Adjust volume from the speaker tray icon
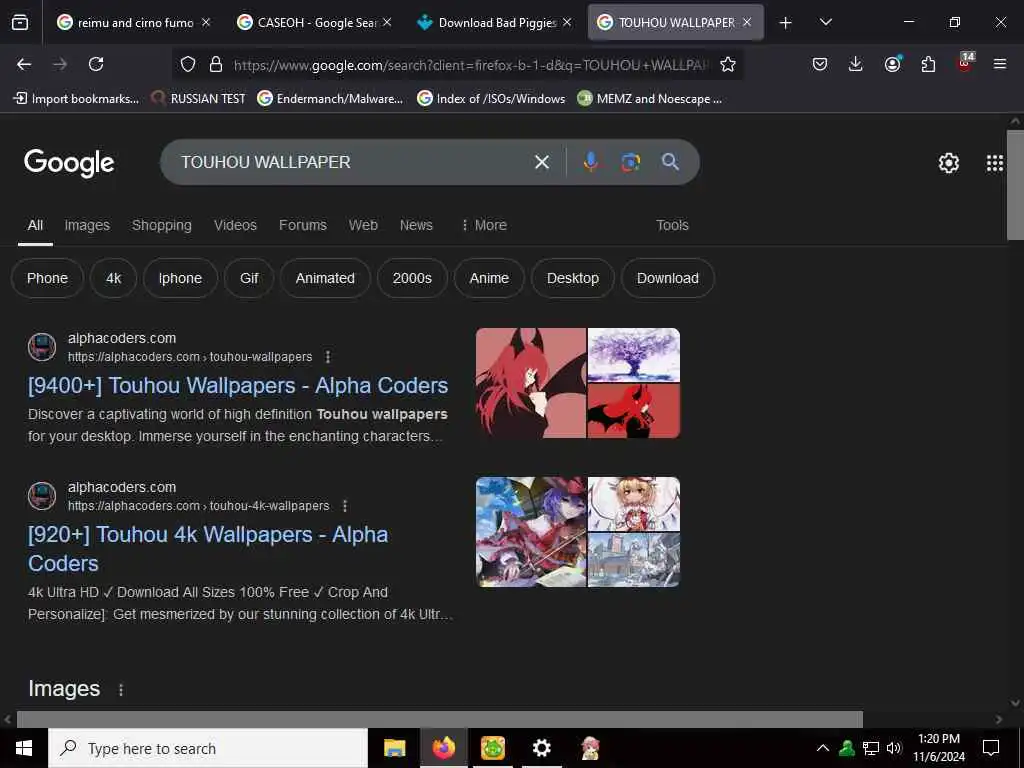 coord(894,748)
